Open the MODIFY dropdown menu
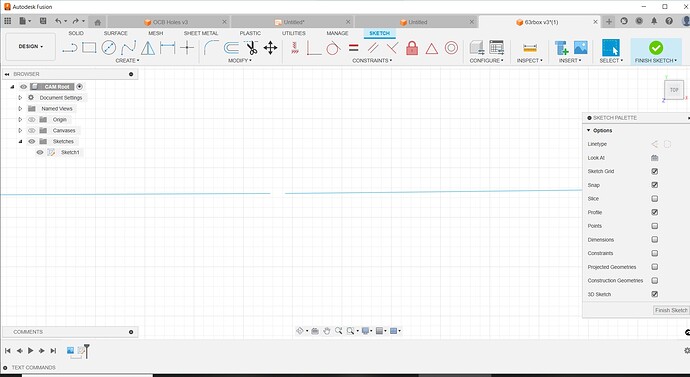Viewport: 690px width, 377px height. (x=240, y=61)
